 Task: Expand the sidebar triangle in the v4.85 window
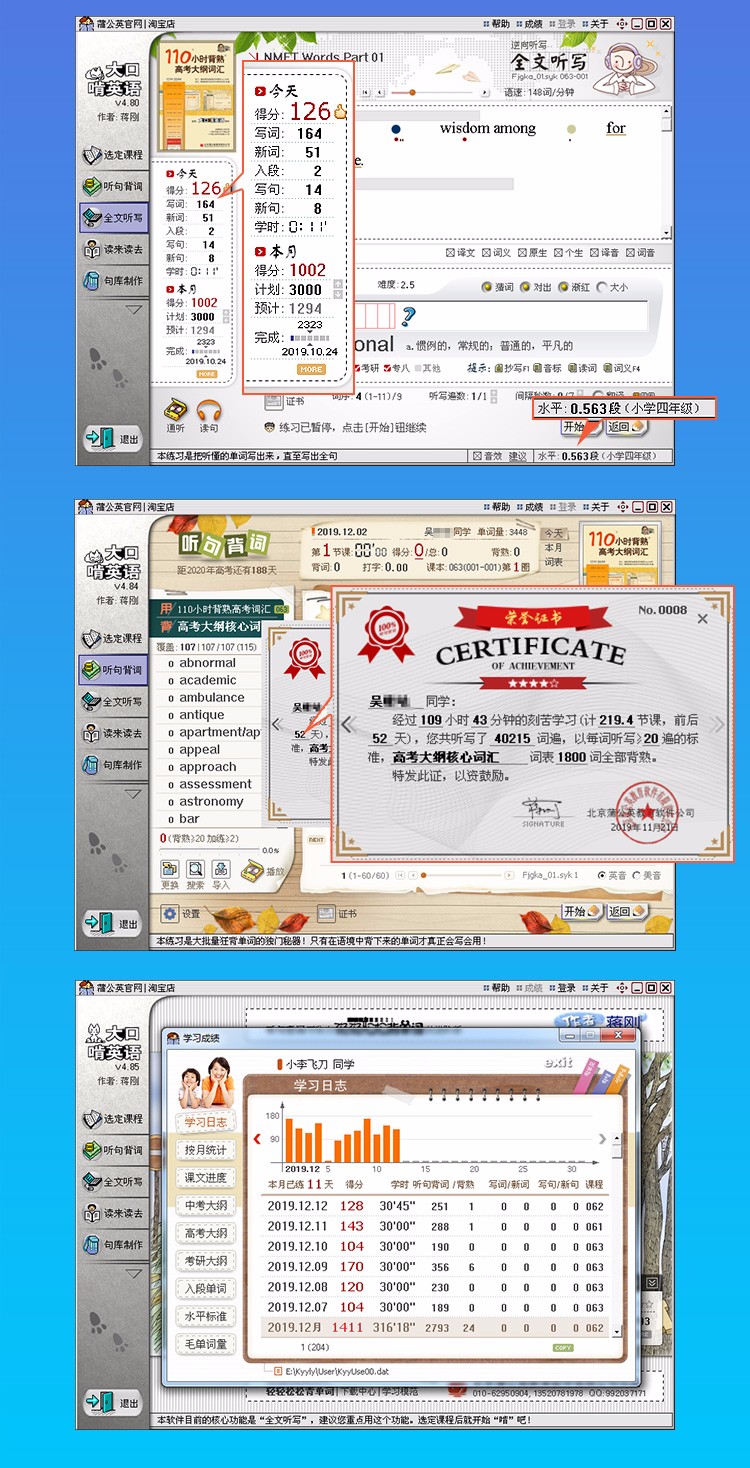[134, 1274]
